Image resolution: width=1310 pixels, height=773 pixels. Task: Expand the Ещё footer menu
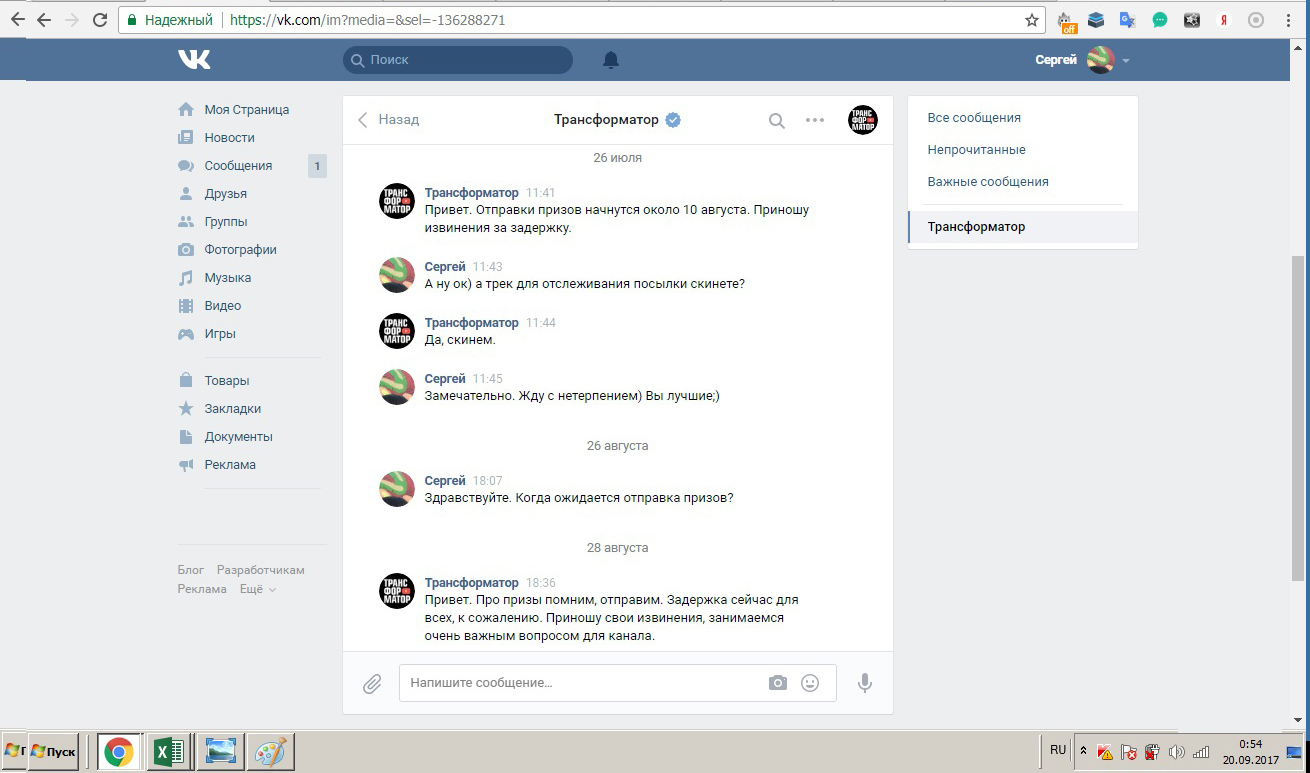257,589
